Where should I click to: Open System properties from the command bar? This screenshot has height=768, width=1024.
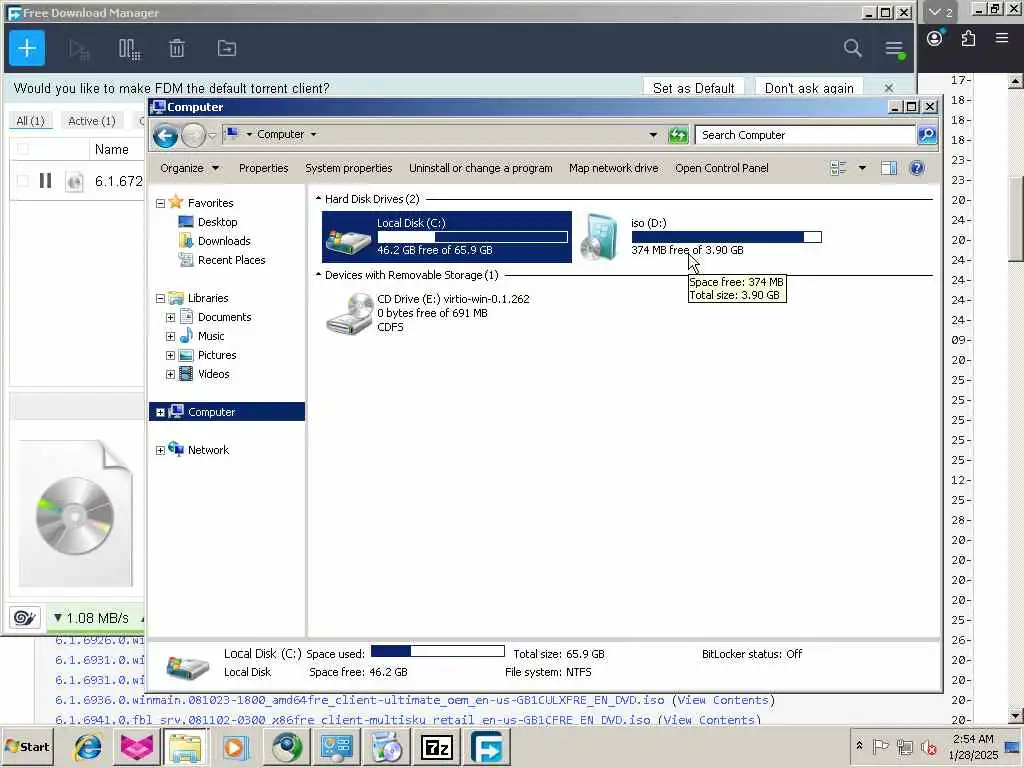point(349,168)
